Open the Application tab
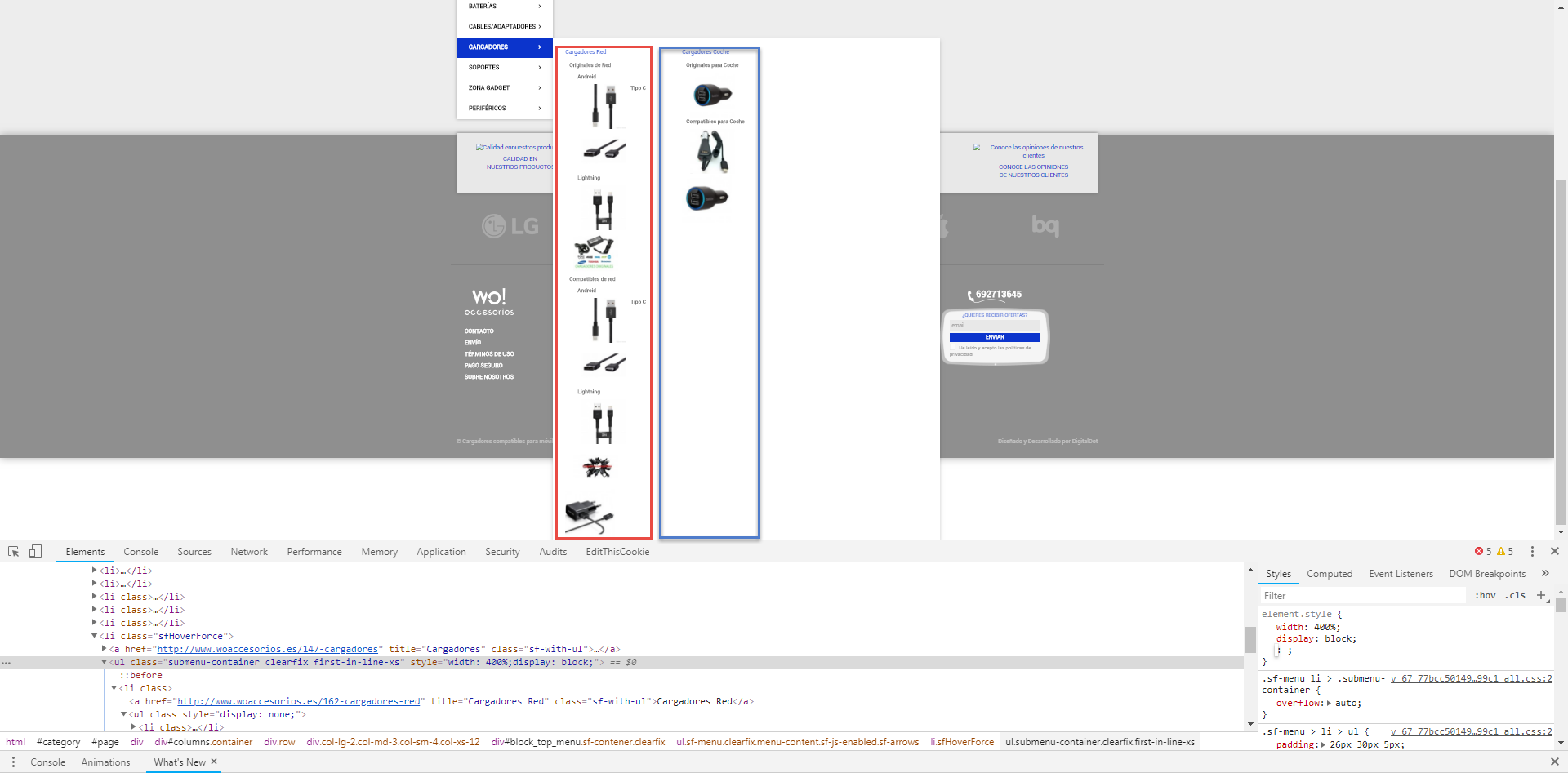 (x=441, y=552)
